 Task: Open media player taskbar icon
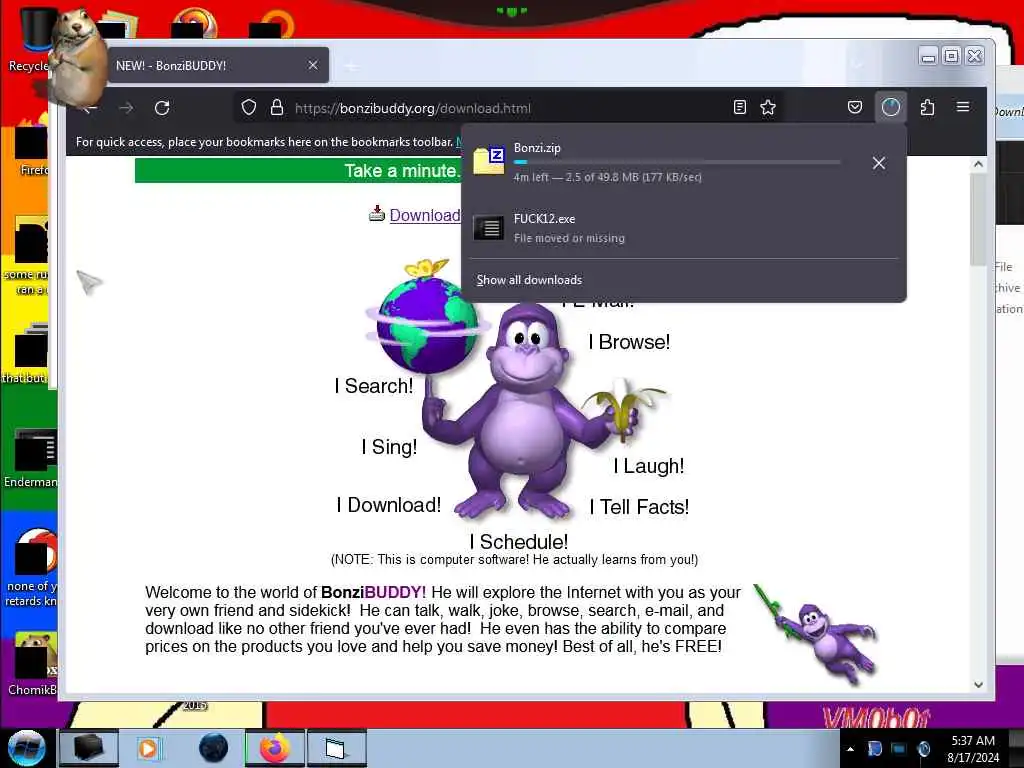(148, 748)
